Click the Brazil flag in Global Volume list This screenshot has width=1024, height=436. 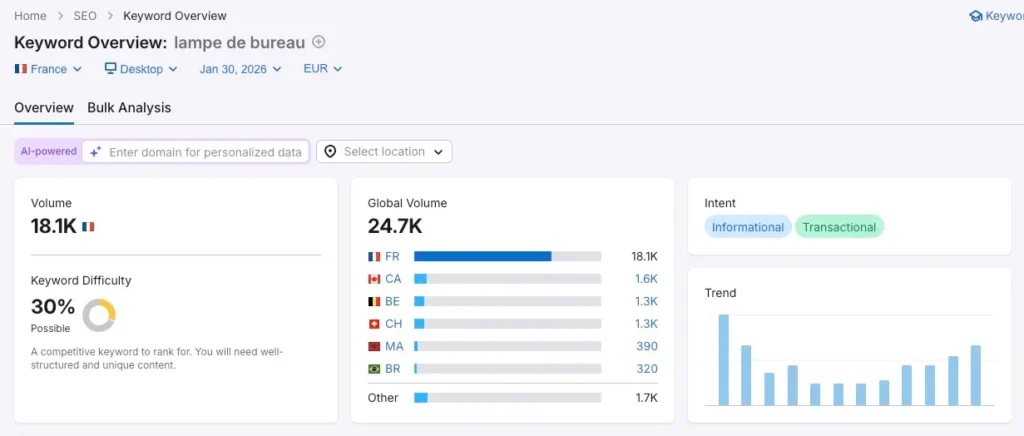tap(374, 369)
